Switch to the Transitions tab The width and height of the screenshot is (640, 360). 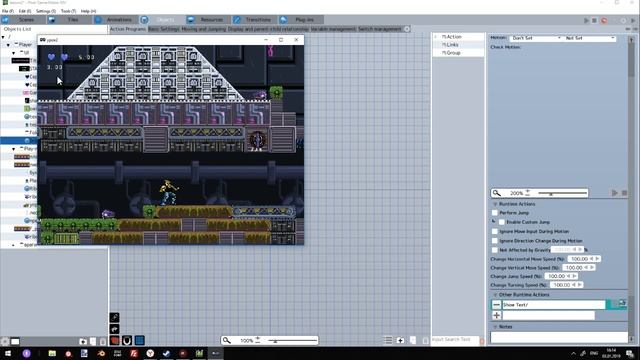254,20
